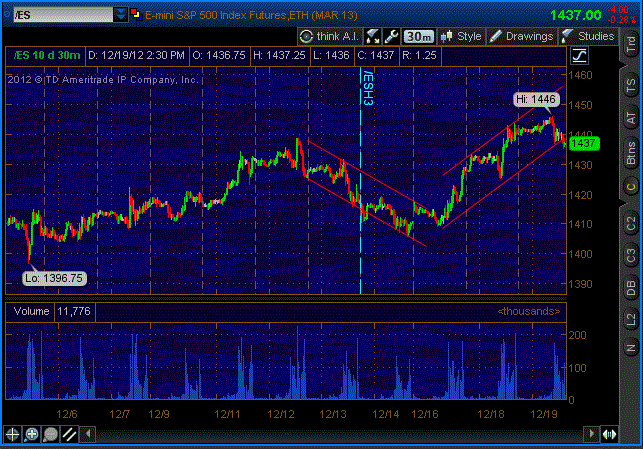Image resolution: width=643 pixels, height=449 pixels.
Task: Click the 'C: 1437' close value
Action: pos(376,55)
